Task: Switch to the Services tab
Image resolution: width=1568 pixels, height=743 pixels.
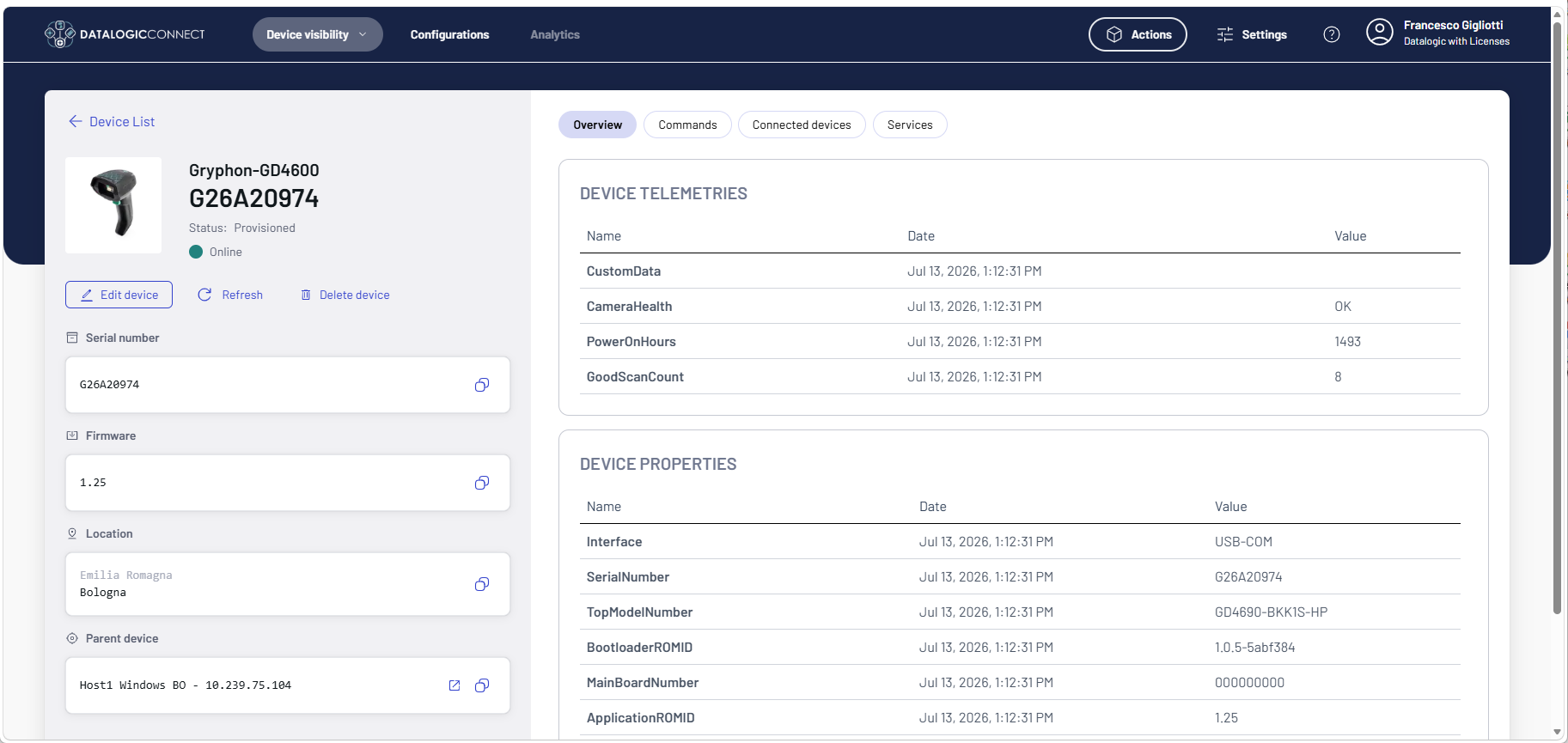Action: coord(910,125)
